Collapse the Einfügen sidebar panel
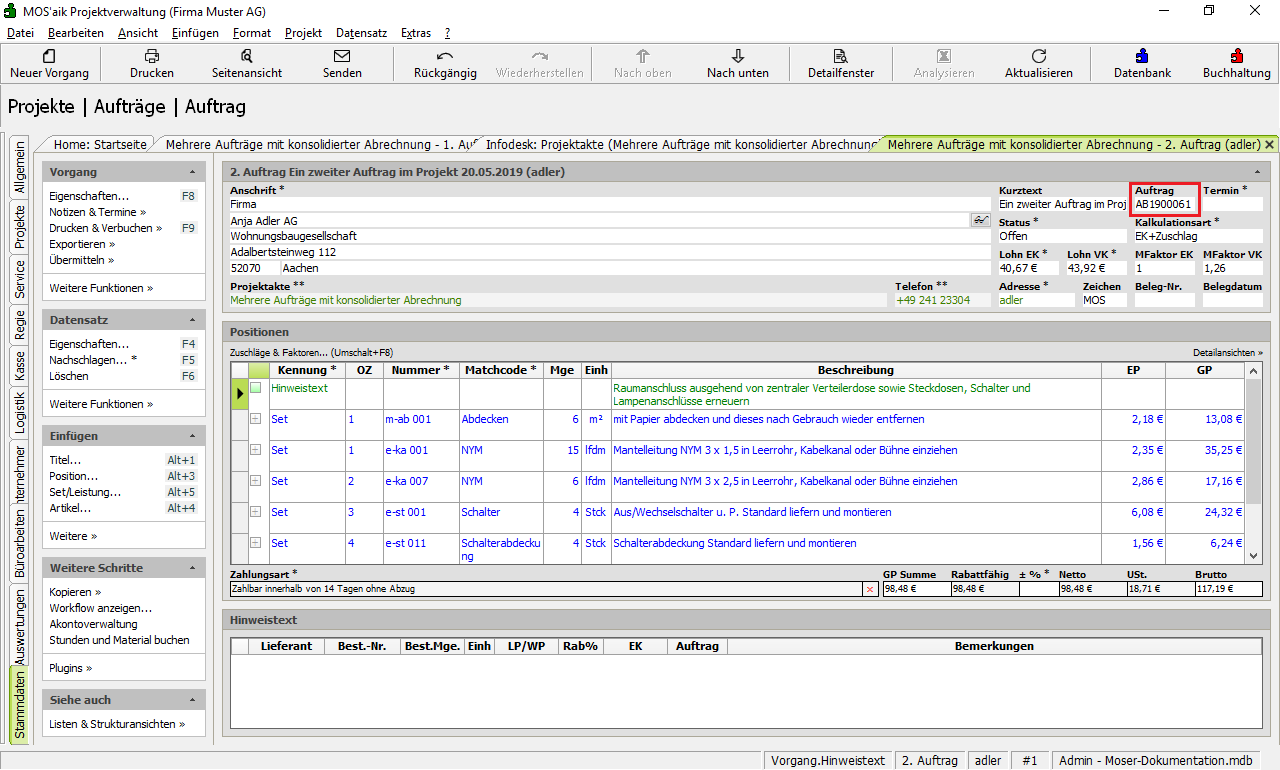The height and width of the screenshot is (770, 1280). coord(193,436)
